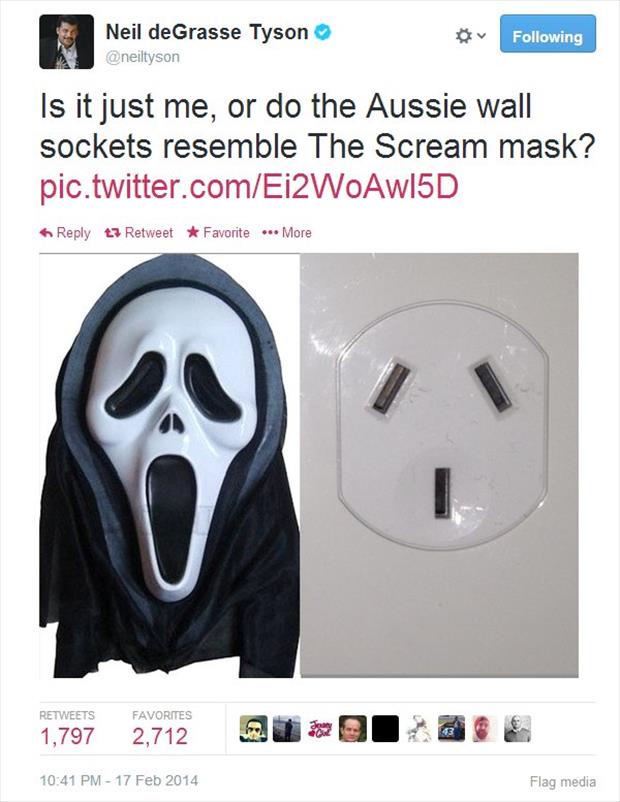Open Neil deGrasse Tyson's profile picture

[67, 42]
